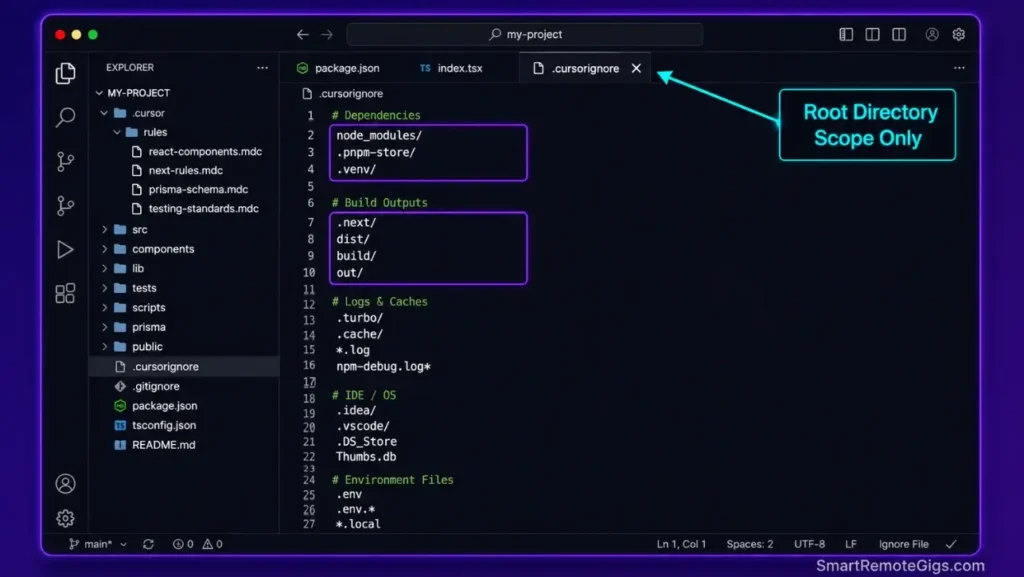Open the Run and Debug view

pos(65,250)
